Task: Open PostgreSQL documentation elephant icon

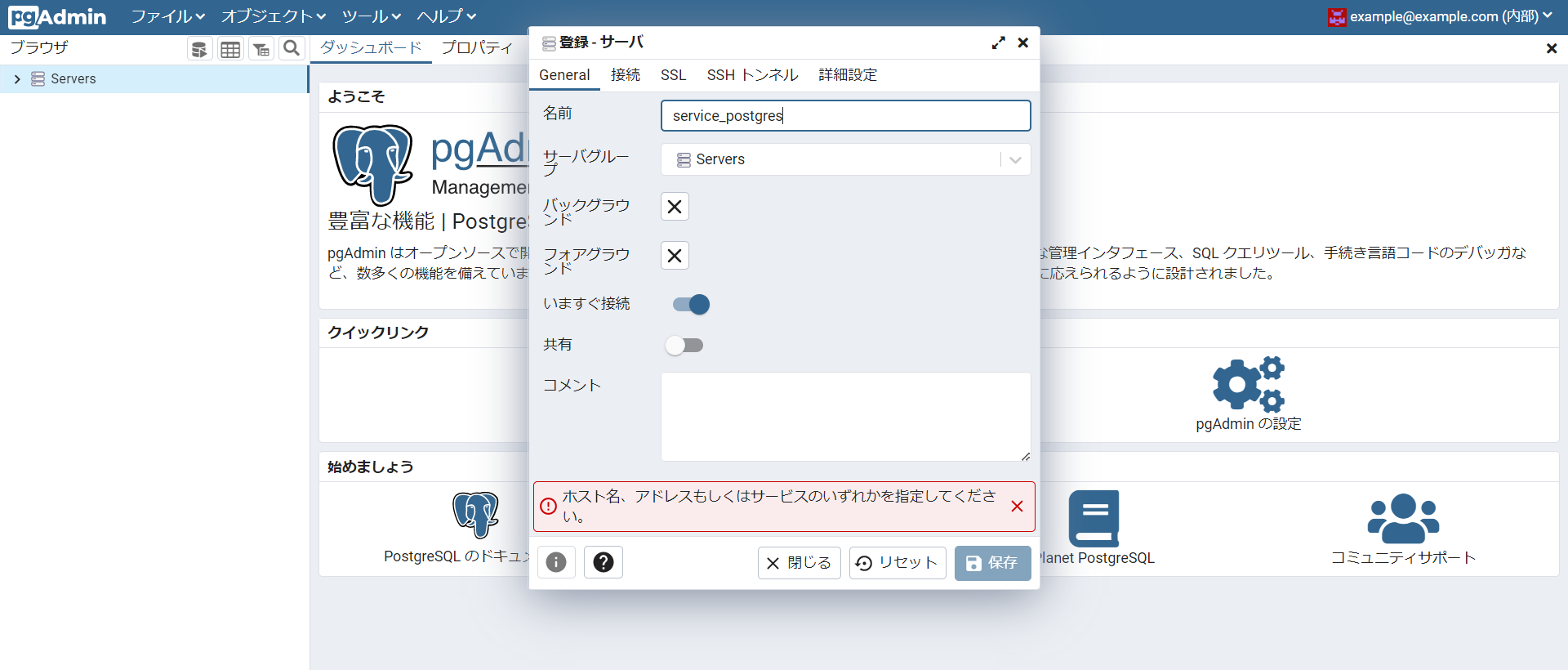Action: [476, 515]
